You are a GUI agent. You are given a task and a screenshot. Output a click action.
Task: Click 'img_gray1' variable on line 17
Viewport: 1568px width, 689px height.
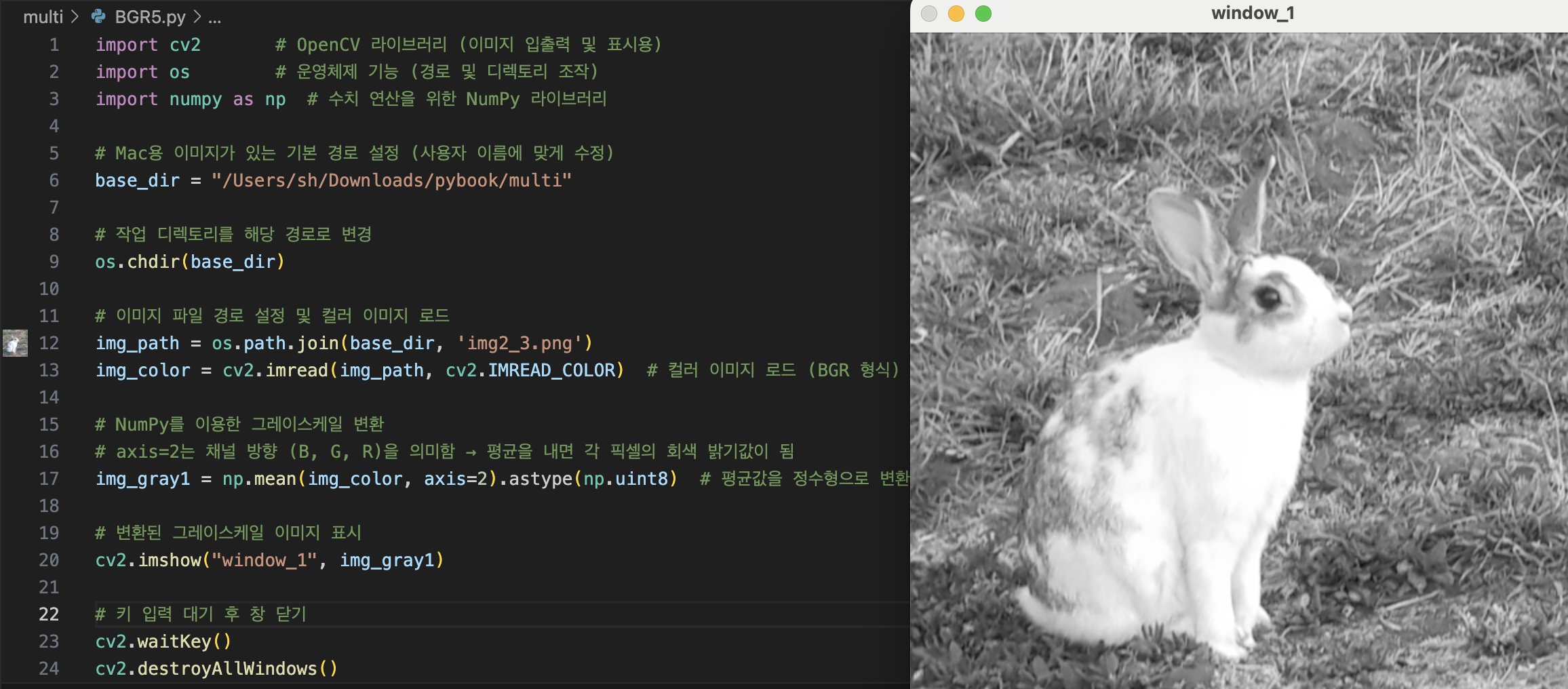(x=142, y=479)
